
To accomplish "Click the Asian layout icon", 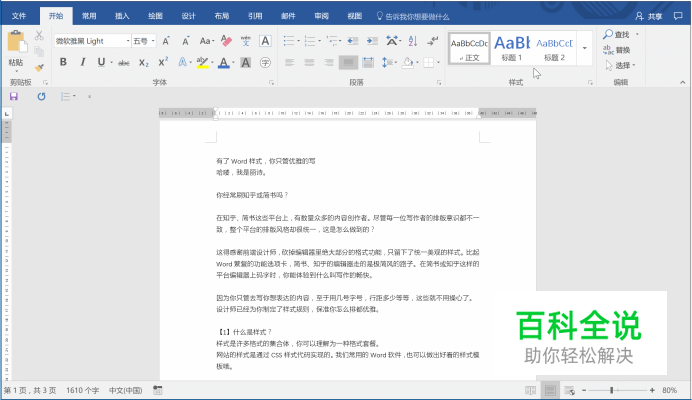I will click(393, 41).
